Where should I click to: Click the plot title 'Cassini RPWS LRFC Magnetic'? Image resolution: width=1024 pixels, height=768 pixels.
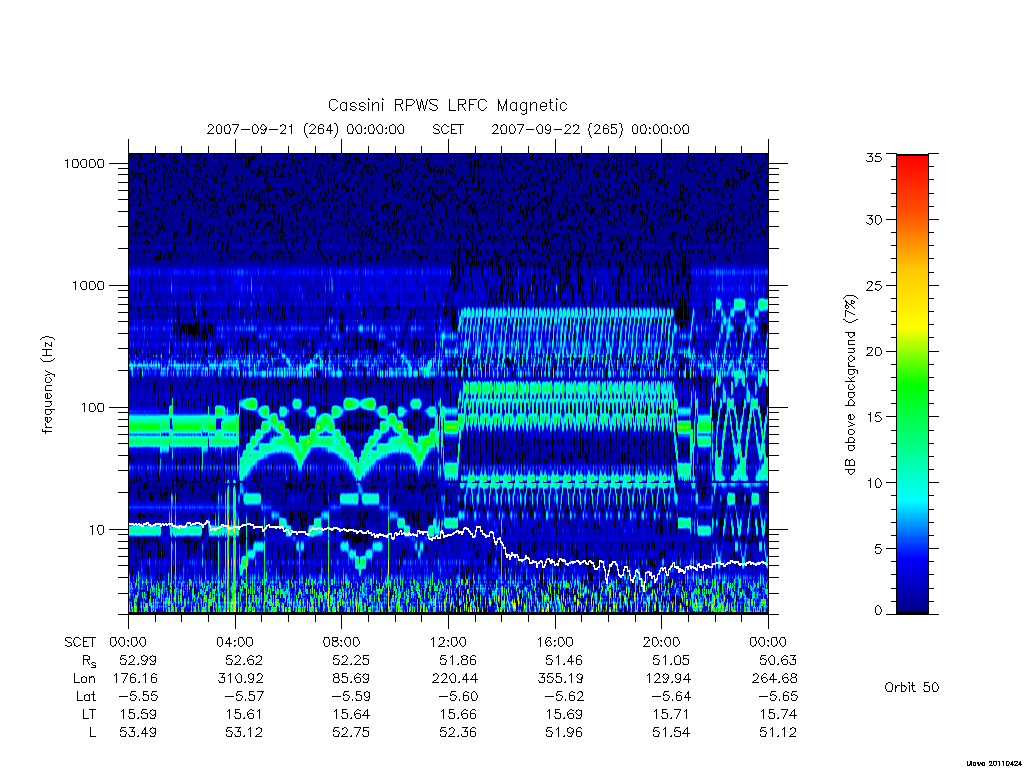point(447,105)
